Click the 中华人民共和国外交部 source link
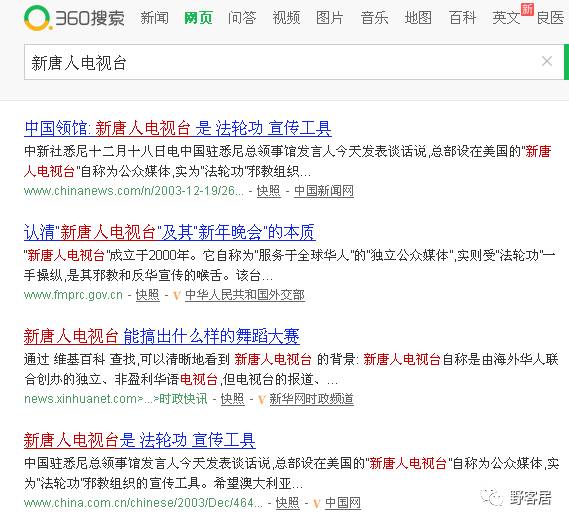The width and height of the screenshot is (569, 522). (245, 295)
